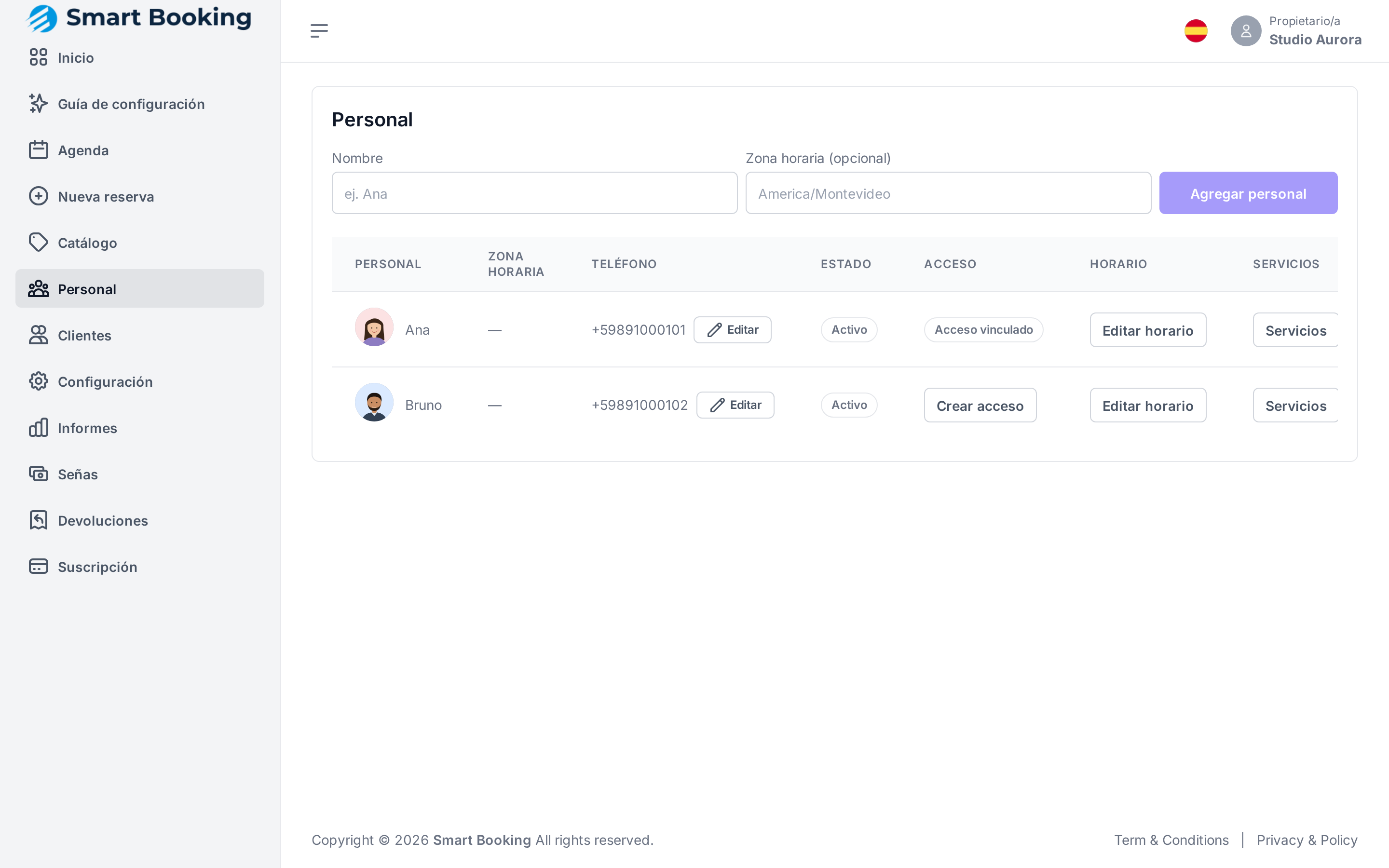
Task: Open Catálogo tag icon
Action: (39, 242)
